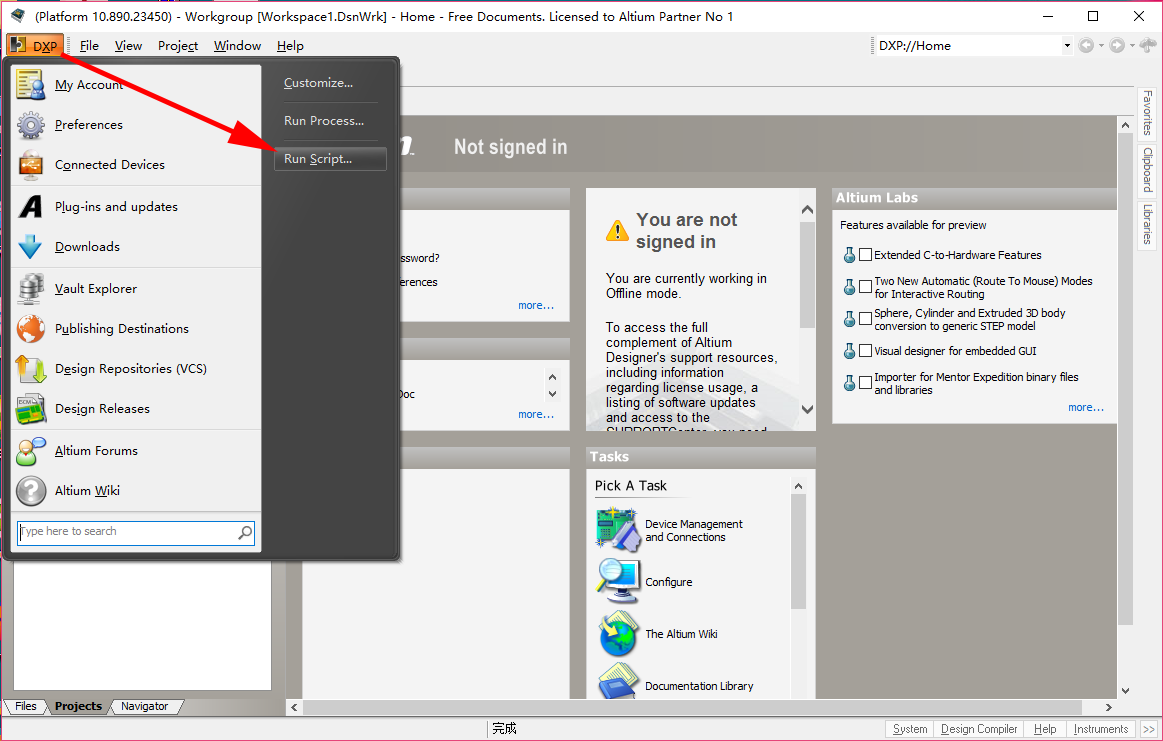The height and width of the screenshot is (741, 1163).
Task: Click Pick A Task scroll up arrow
Action: click(798, 487)
